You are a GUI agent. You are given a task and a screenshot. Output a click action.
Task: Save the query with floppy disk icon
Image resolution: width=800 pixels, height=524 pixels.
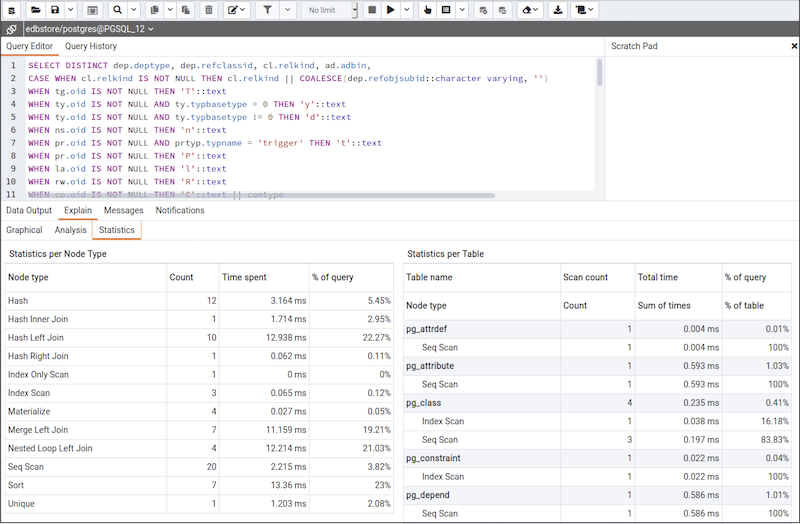(55, 10)
